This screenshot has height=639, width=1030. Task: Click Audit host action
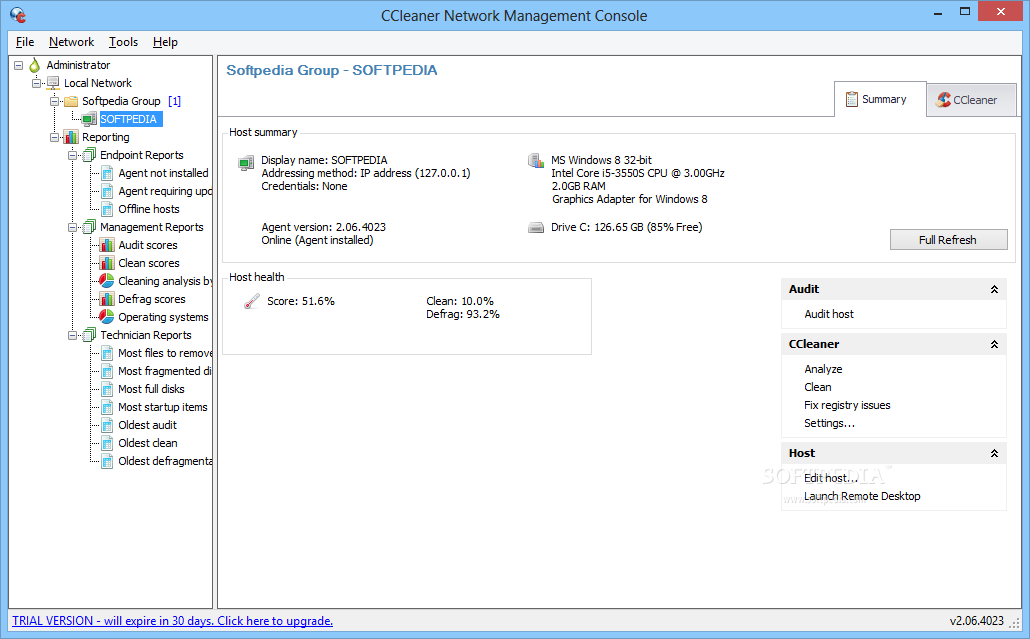[829, 314]
